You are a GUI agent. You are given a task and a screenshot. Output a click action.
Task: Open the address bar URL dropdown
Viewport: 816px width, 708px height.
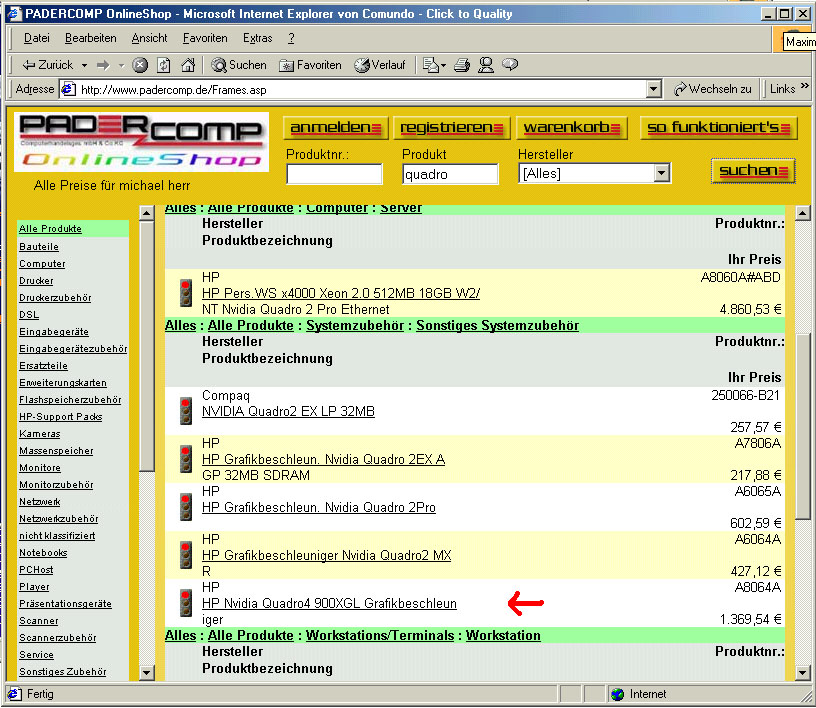click(654, 89)
